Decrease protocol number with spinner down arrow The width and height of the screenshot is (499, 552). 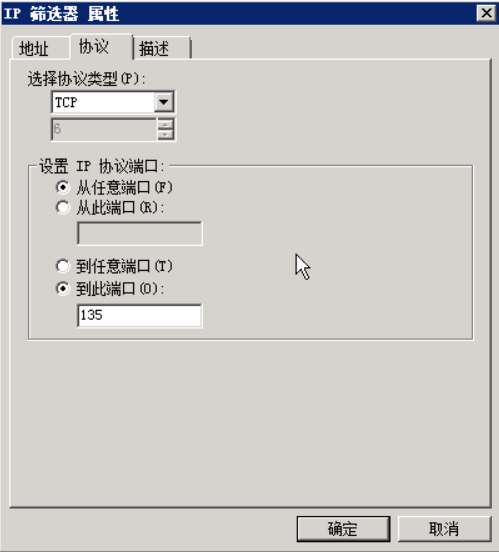tap(165, 134)
